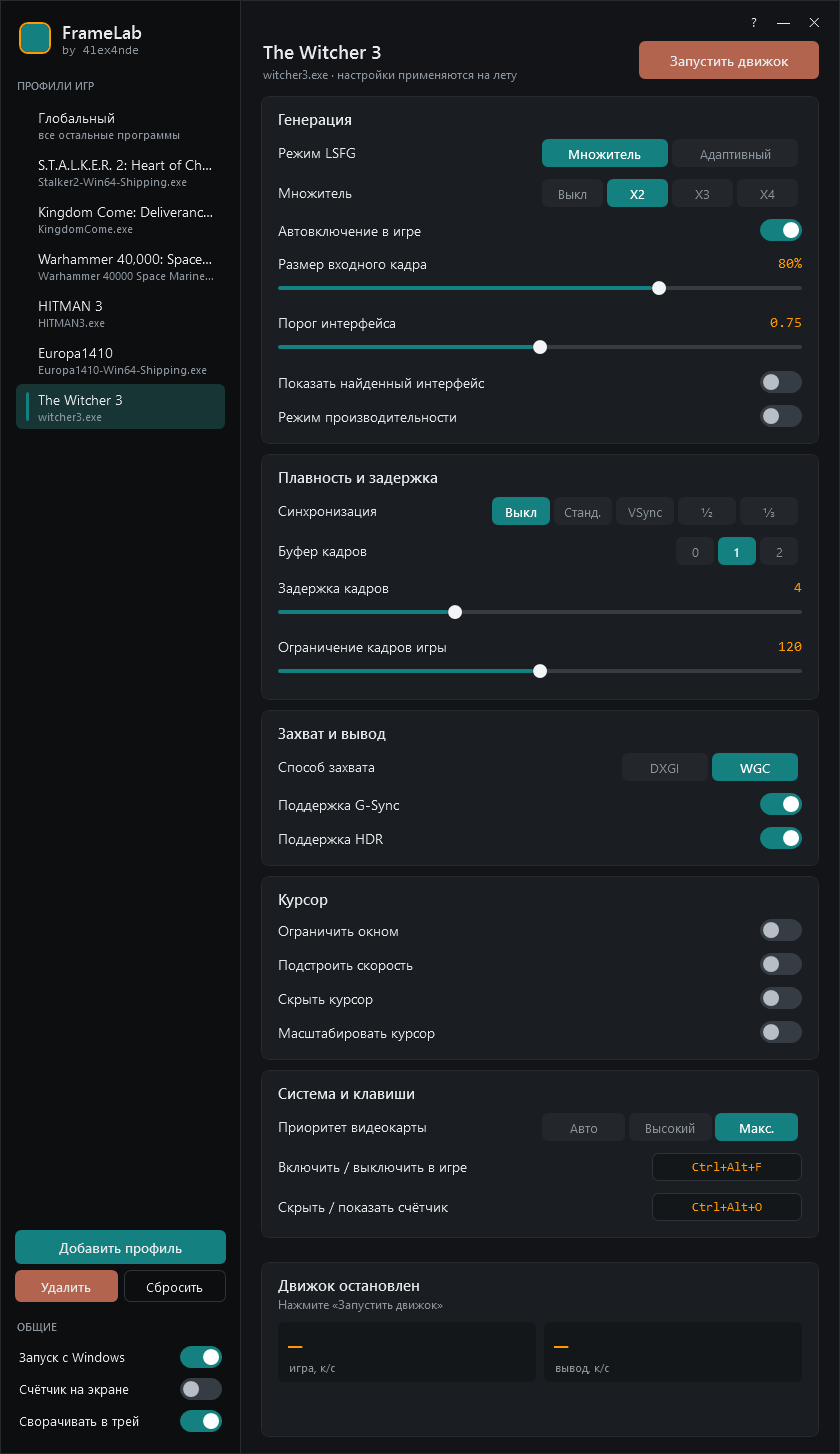Toggle Поддержка HDR switch
This screenshot has width=840, height=1454.
(x=781, y=838)
